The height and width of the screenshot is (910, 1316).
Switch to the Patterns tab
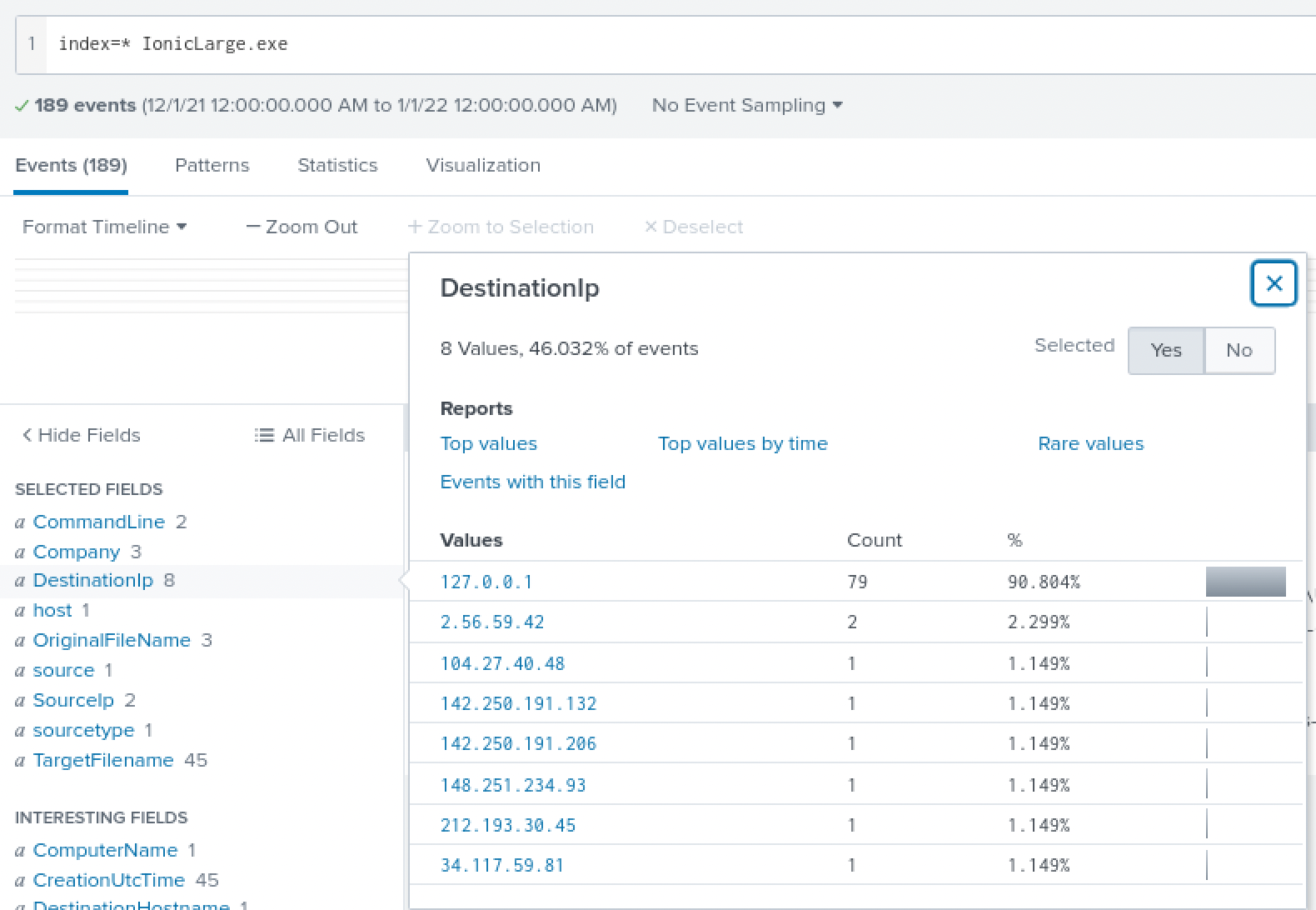[212, 165]
